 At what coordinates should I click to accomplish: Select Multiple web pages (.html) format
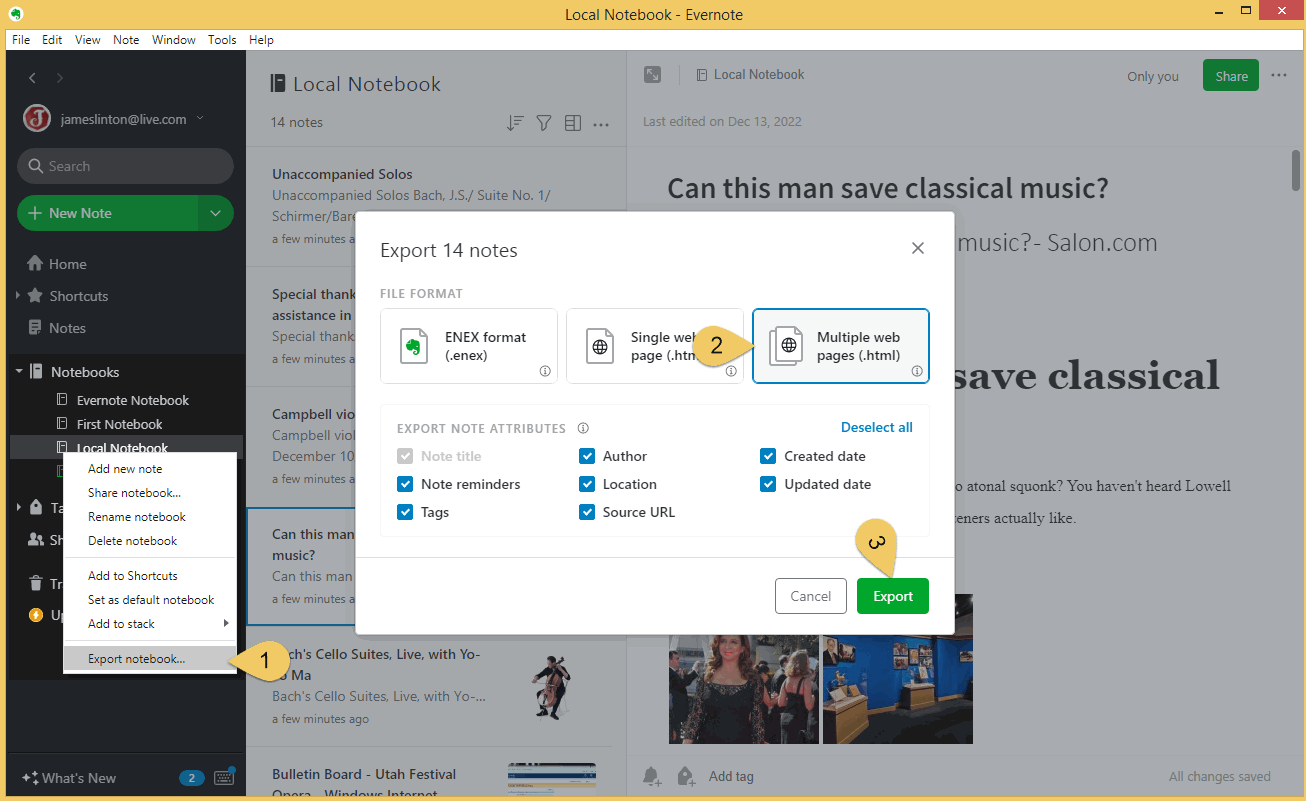(x=841, y=346)
